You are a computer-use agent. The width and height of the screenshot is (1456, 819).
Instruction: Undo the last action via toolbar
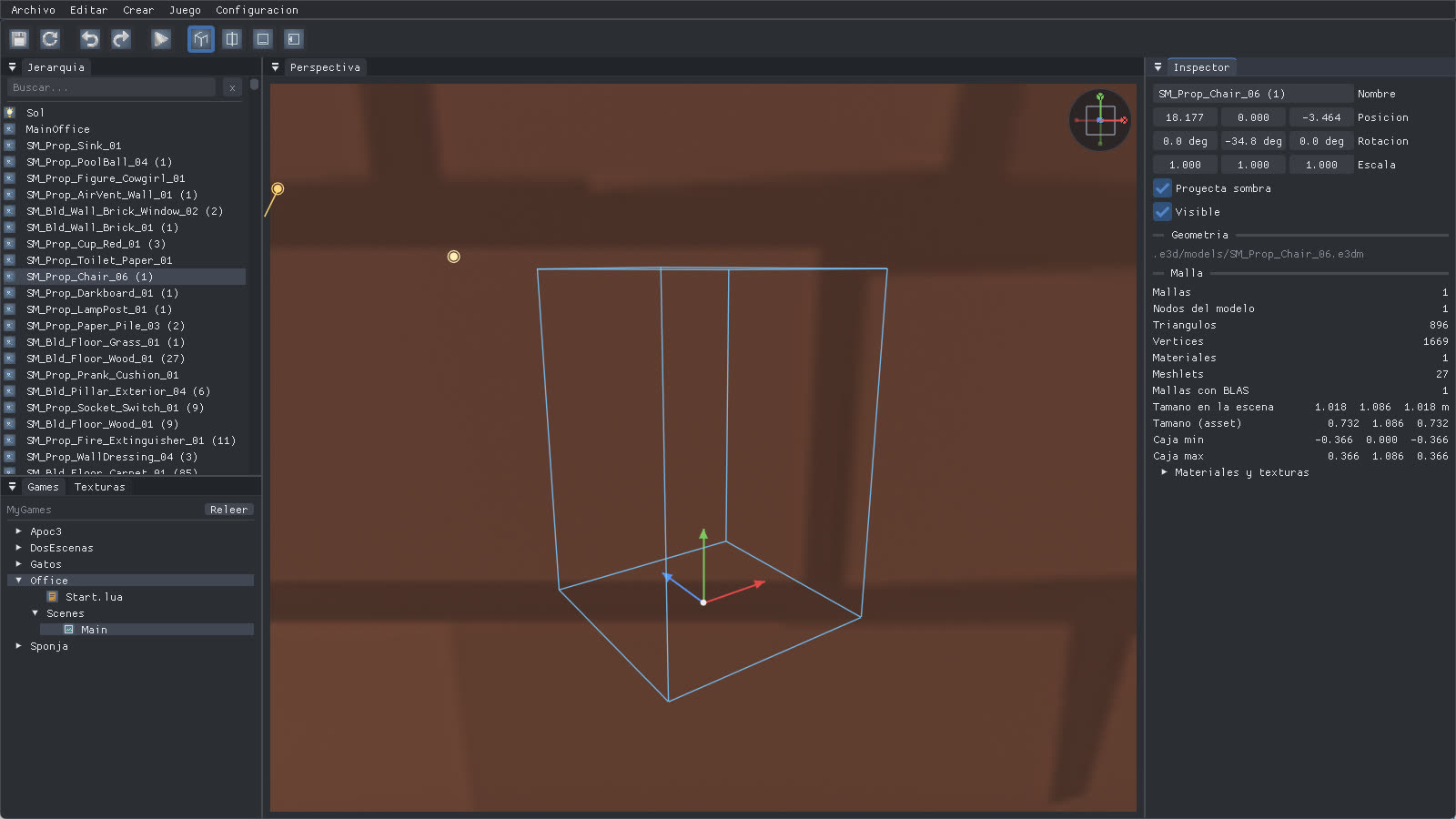pyautogui.click(x=90, y=39)
